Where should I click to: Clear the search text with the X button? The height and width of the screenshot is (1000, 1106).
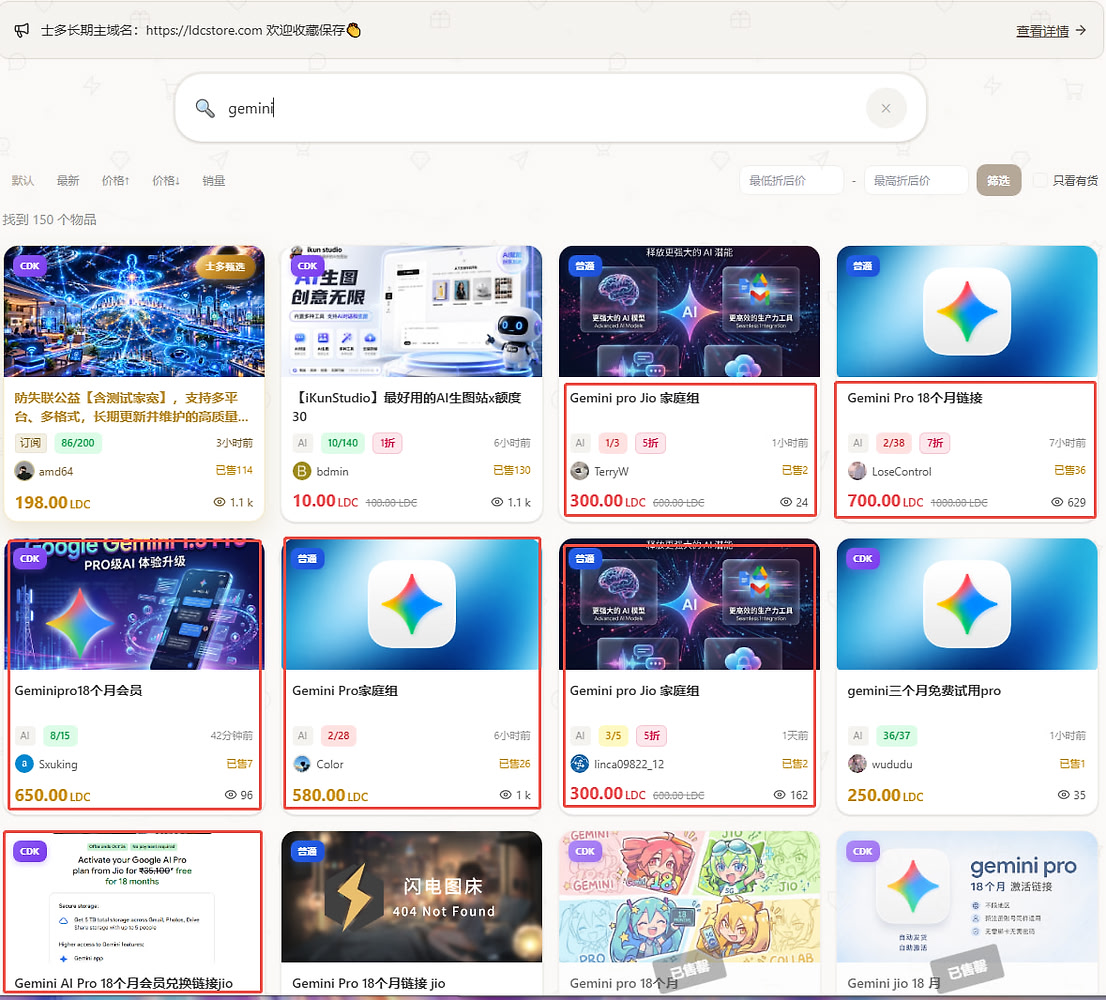pyautogui.click(x=886, y=108)
